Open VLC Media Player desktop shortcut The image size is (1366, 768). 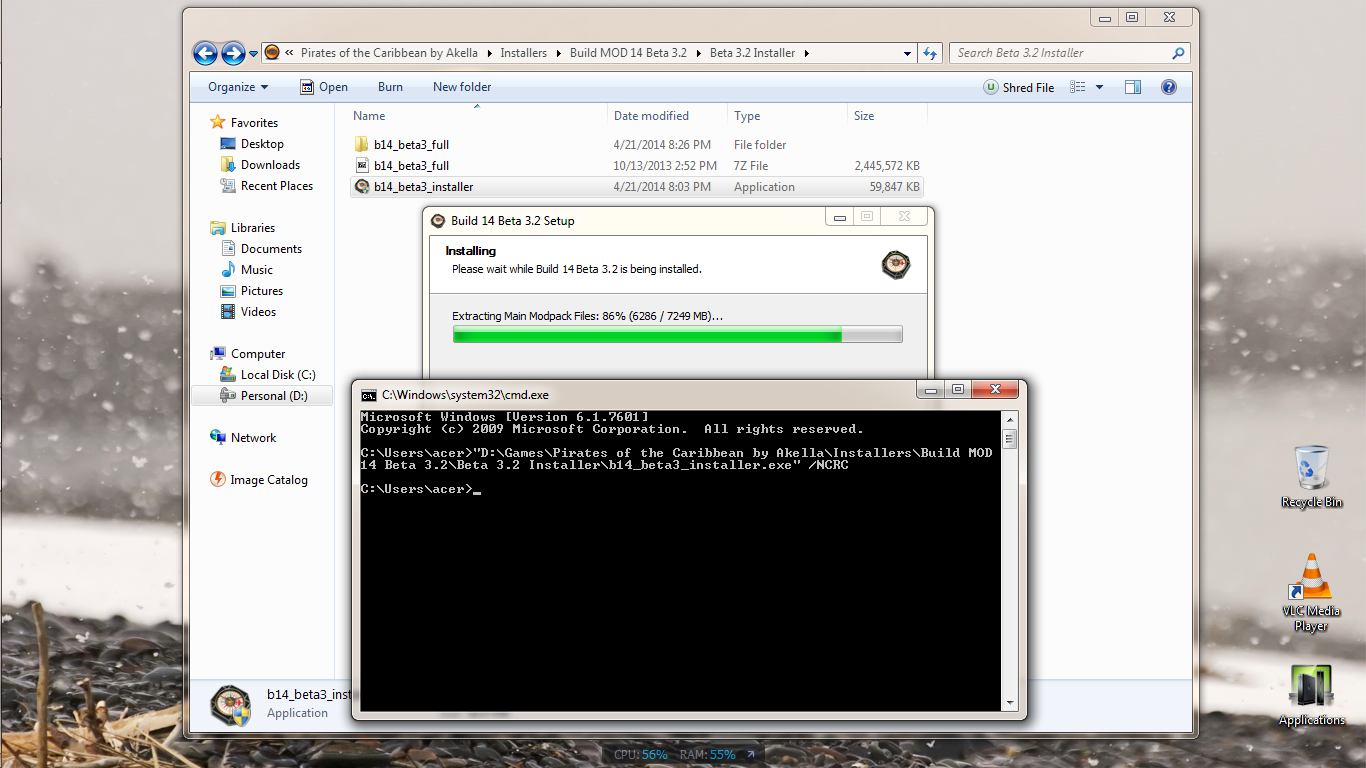(1311, 592)
